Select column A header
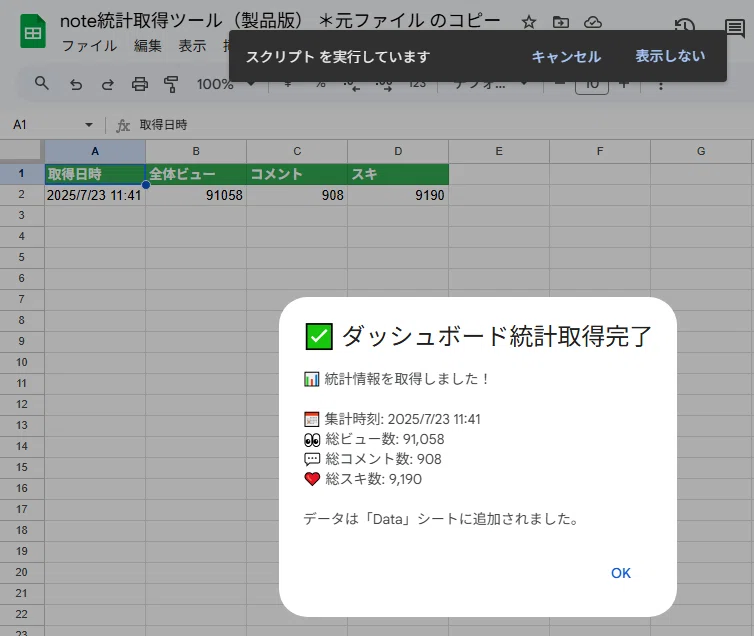The image size is (754, 636). (x=95, y=151)
